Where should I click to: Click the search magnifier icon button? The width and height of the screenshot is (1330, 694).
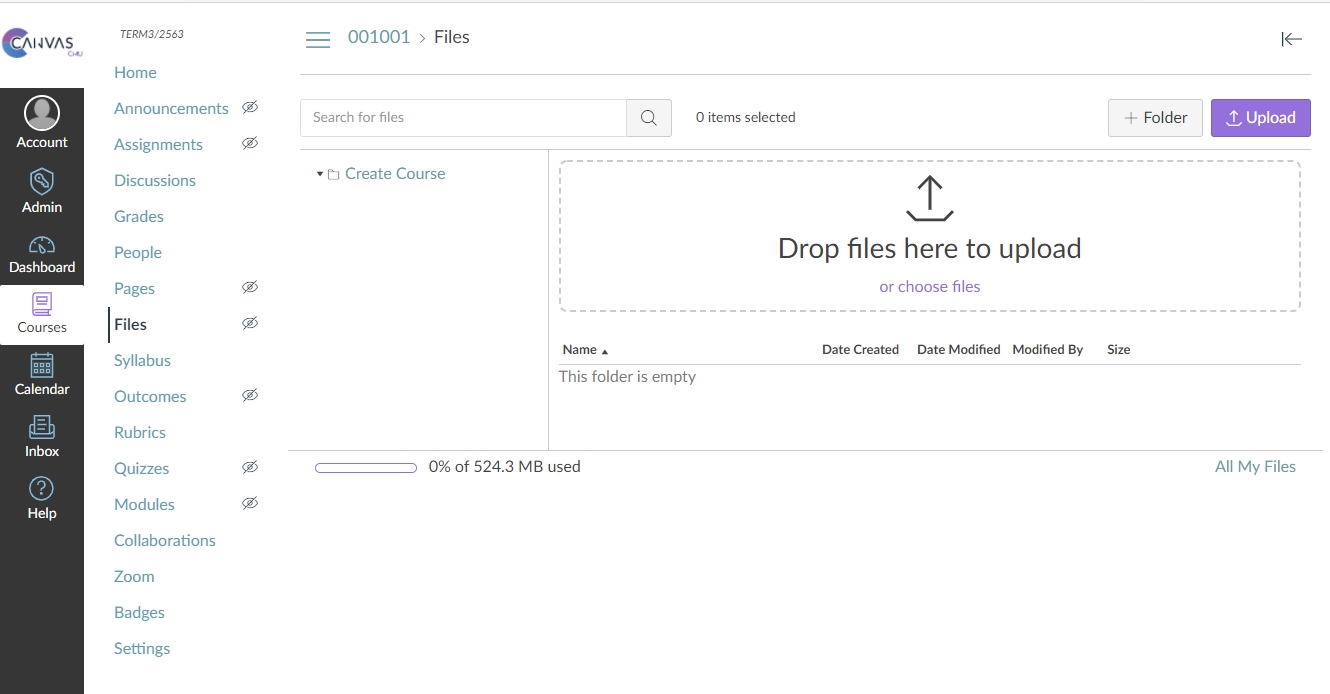[648, 118]
